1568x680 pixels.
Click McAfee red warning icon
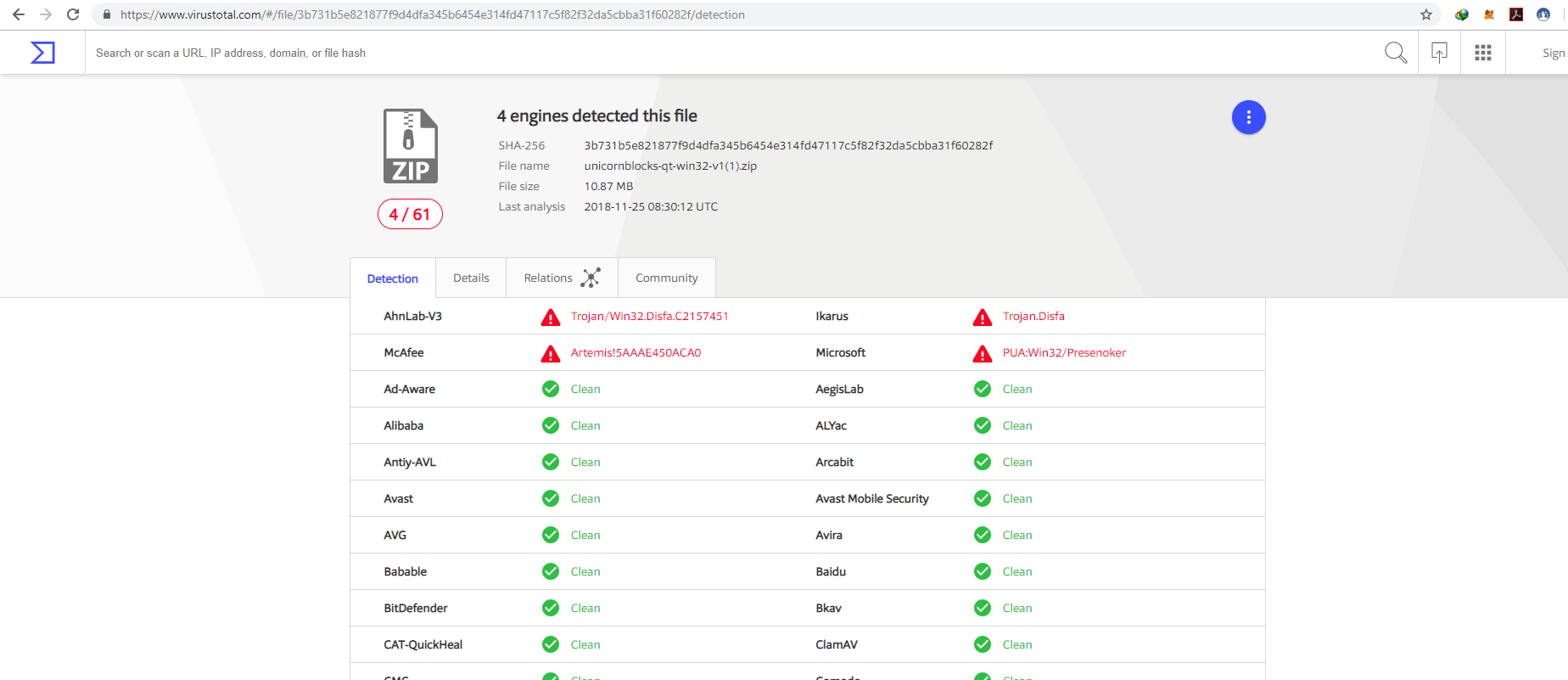551,353
